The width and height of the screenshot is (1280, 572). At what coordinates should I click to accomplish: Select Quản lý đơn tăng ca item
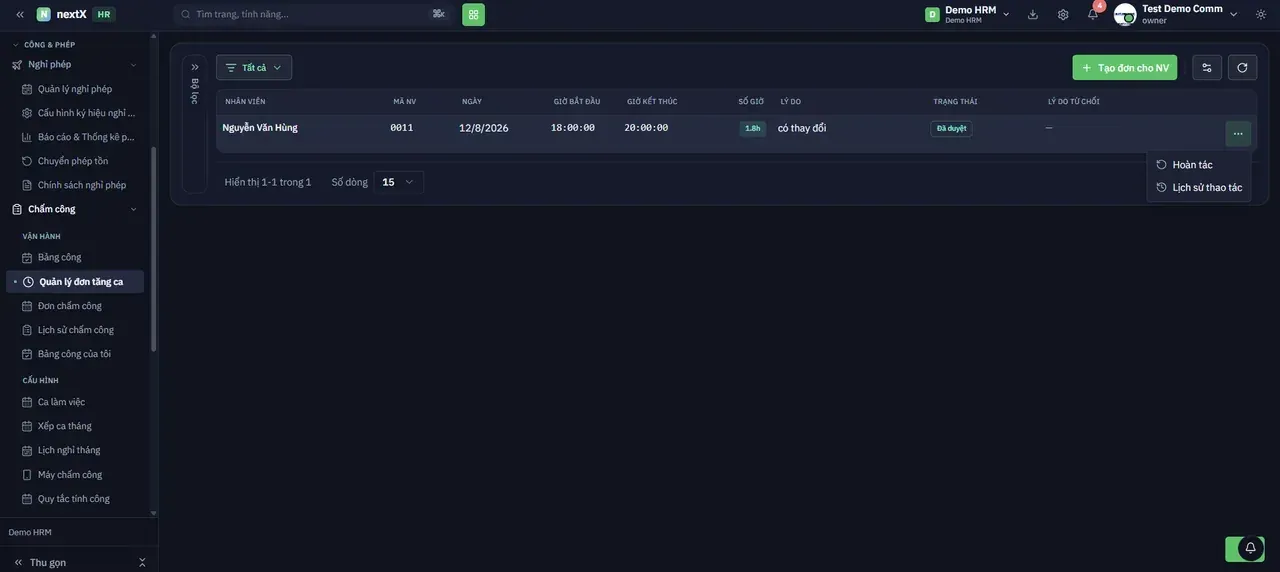(75, 282)
